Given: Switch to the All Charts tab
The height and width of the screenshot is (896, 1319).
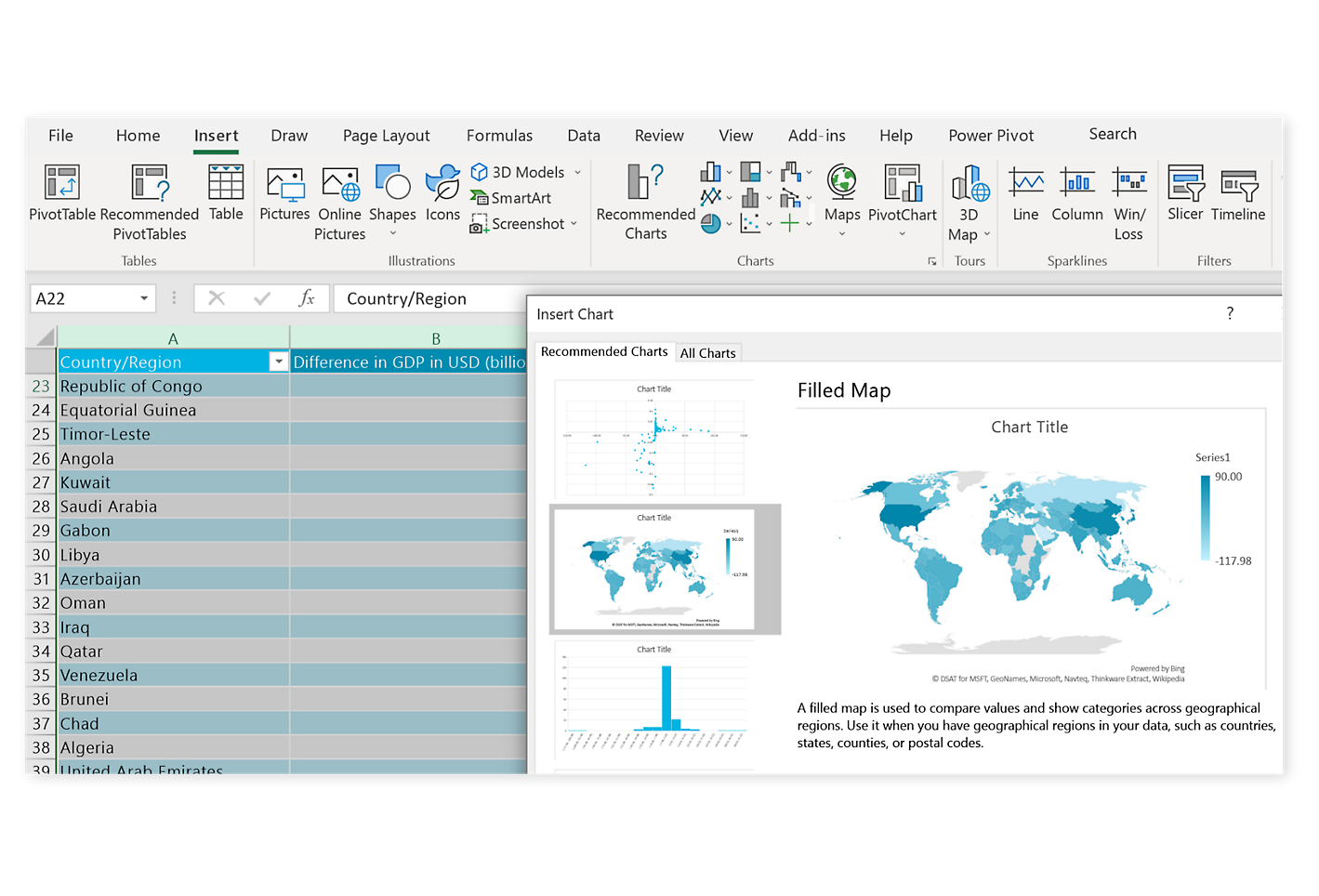Looking at the screenshot, I should [707, 353].
